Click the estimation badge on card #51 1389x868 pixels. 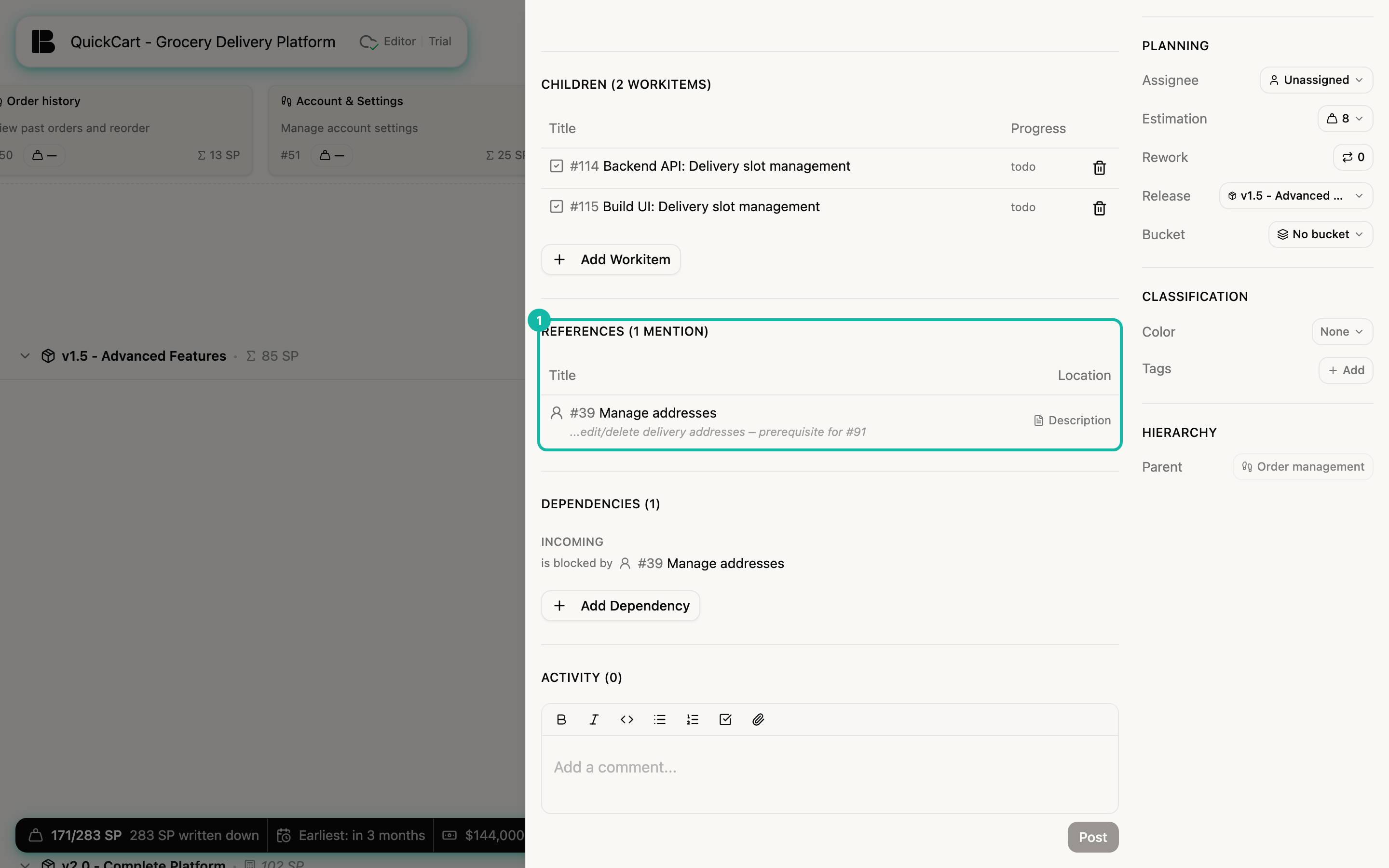[x=331, y=155]
